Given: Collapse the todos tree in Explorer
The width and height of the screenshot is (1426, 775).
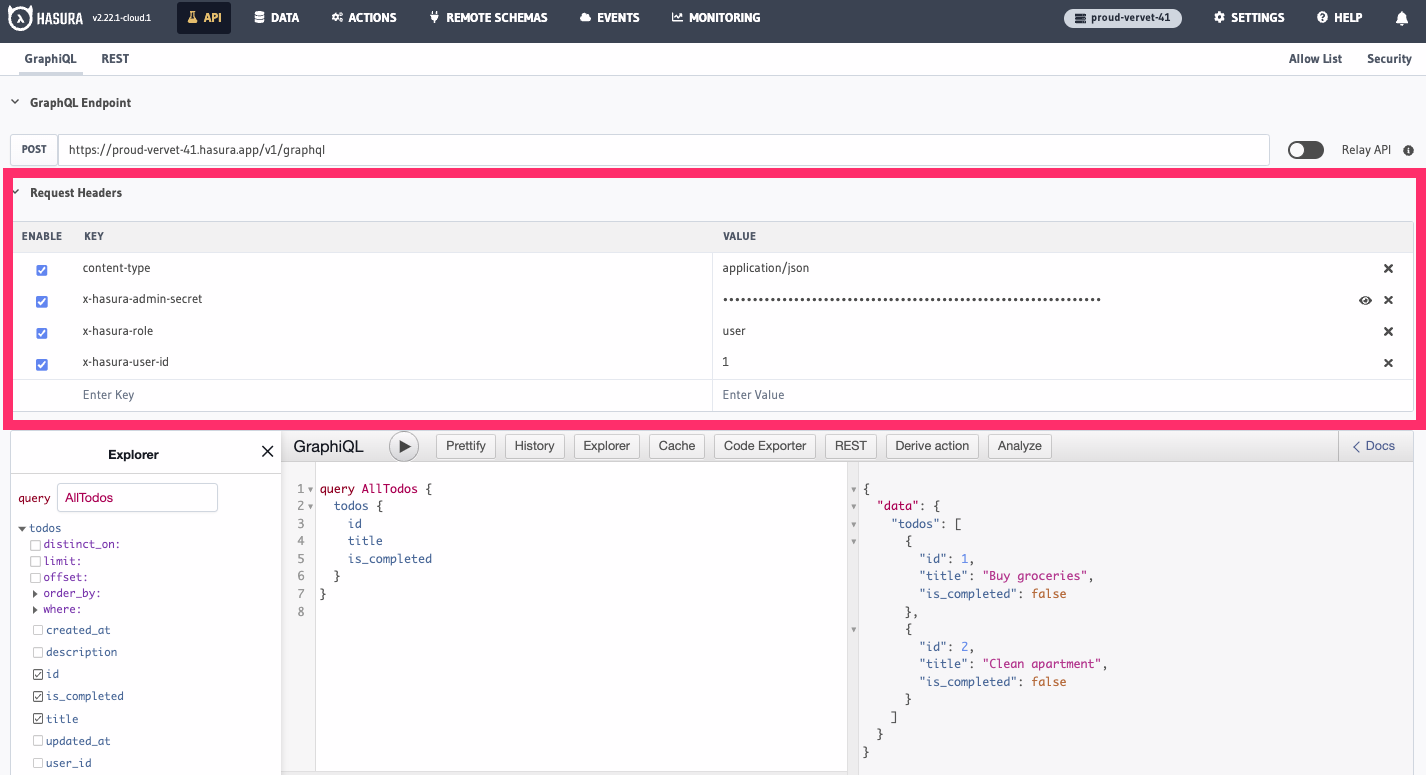Looking at the screenshot, I should pyautogui.click(x=21, y=527).
